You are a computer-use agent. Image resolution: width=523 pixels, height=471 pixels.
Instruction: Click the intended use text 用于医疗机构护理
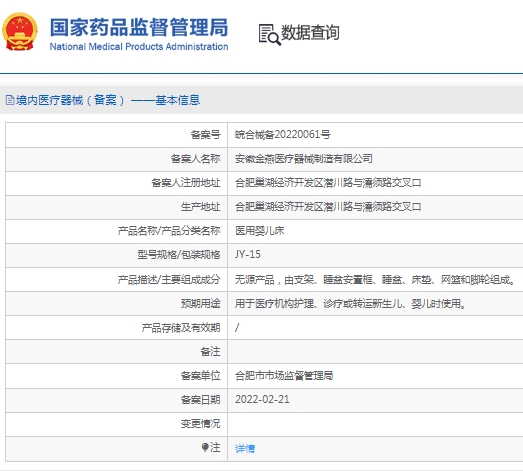tap(350, 304)
